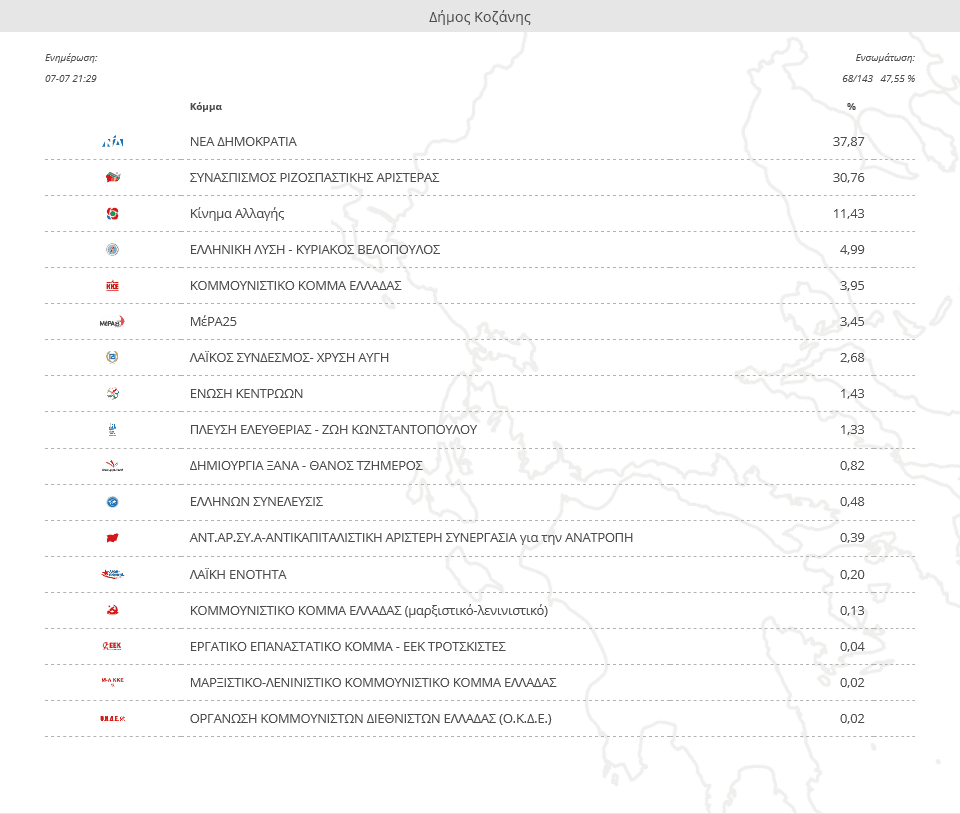
Task: Click the Ενημέρωση label
Action: coord(71,58)
